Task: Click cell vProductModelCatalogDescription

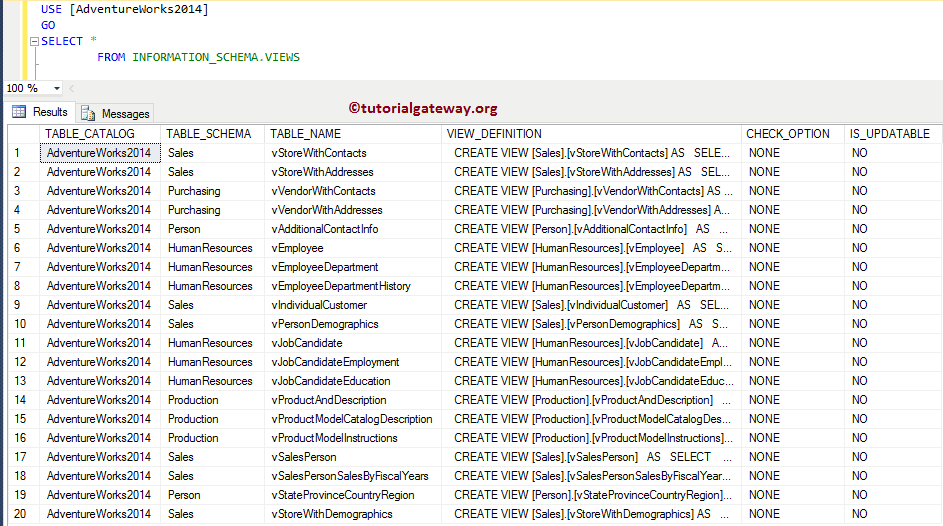Action: click(353, 419)
